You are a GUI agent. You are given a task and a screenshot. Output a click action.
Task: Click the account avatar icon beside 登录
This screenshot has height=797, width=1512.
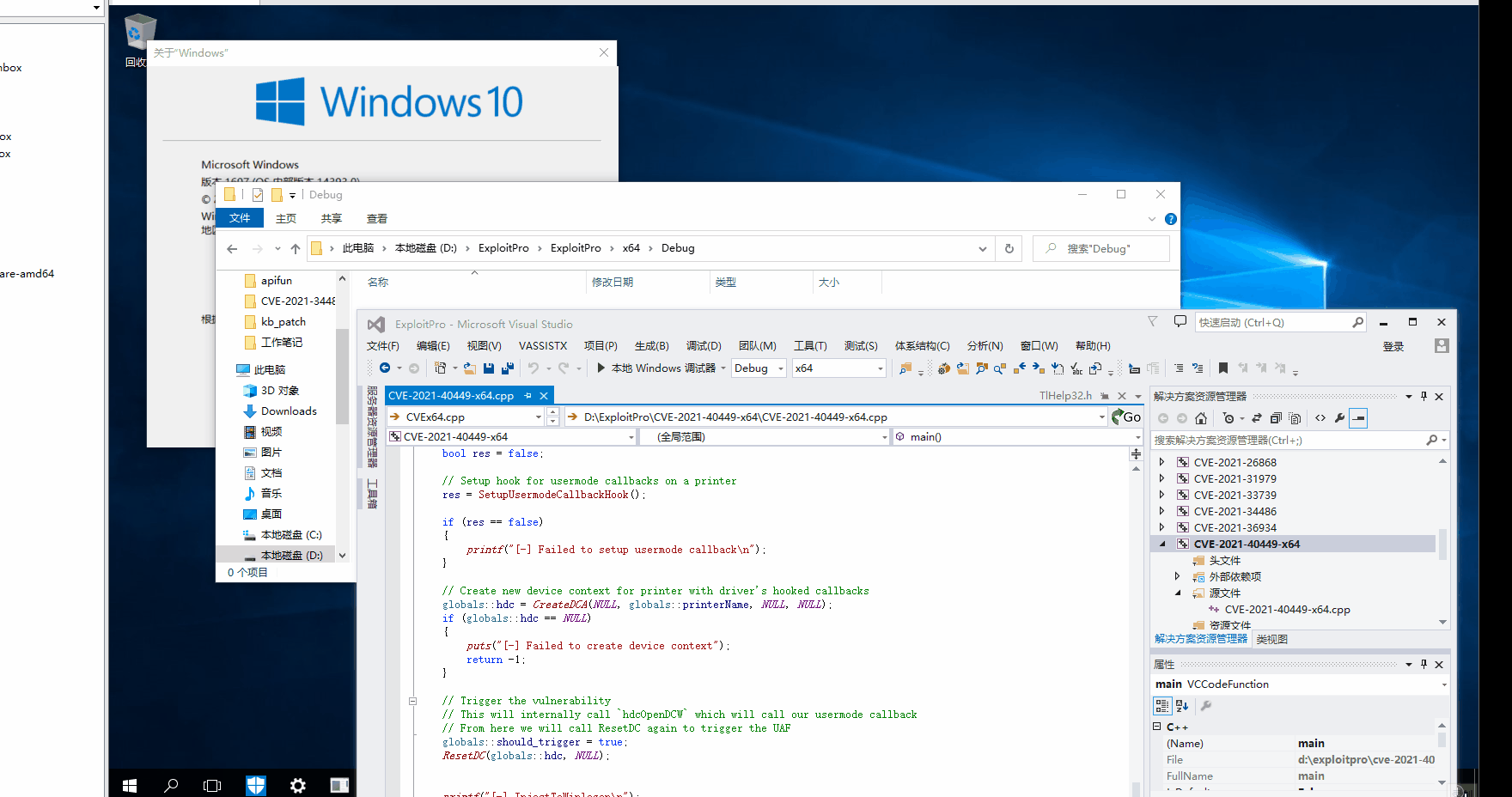pyautogui.click(x=1442, y=345)
